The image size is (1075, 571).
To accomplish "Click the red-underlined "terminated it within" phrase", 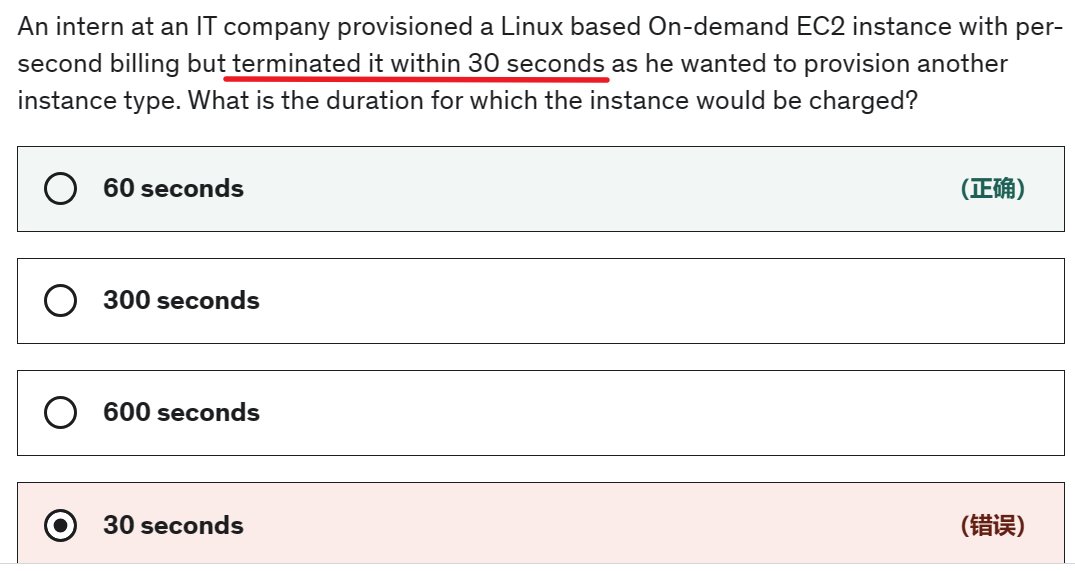I will point(345,64).
